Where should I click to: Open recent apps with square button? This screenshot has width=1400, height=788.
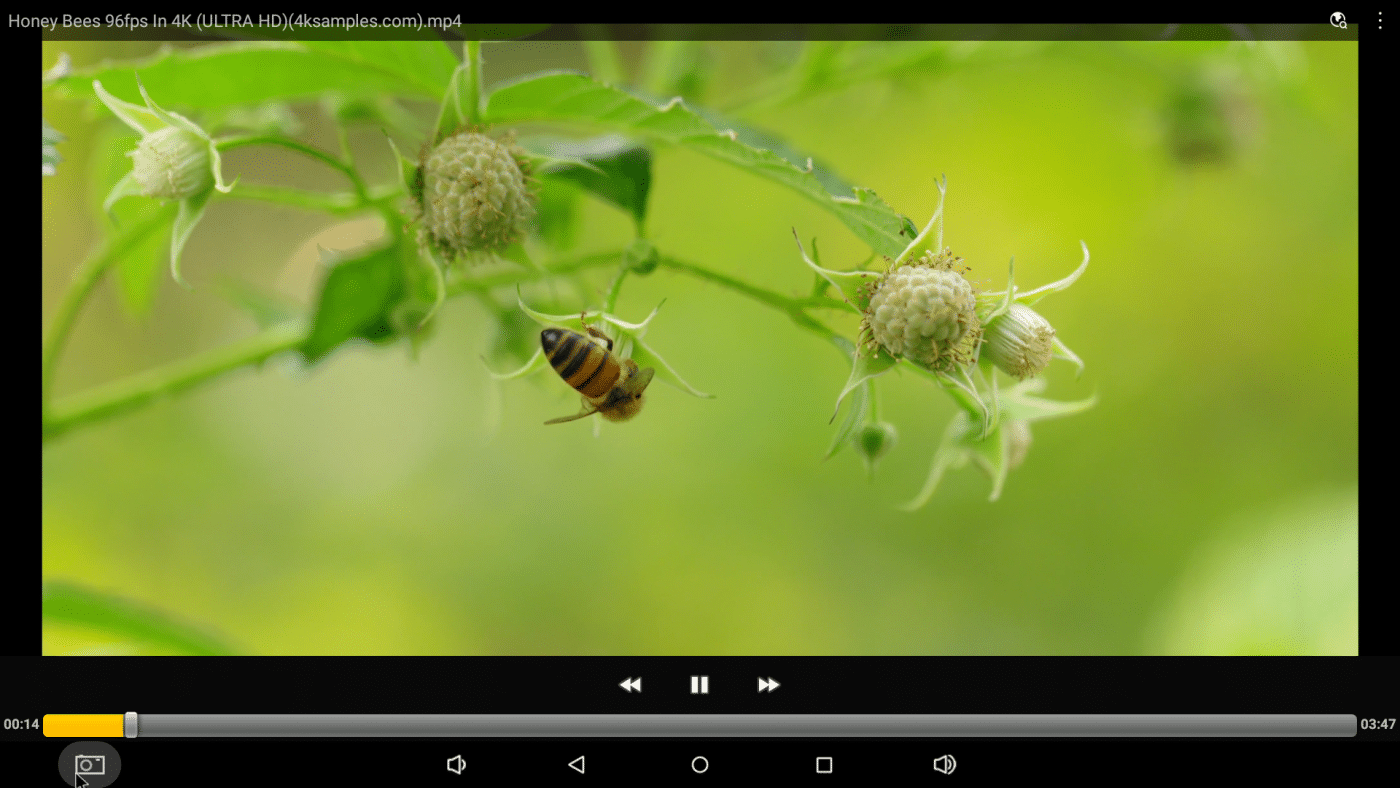tap(824, 765)
